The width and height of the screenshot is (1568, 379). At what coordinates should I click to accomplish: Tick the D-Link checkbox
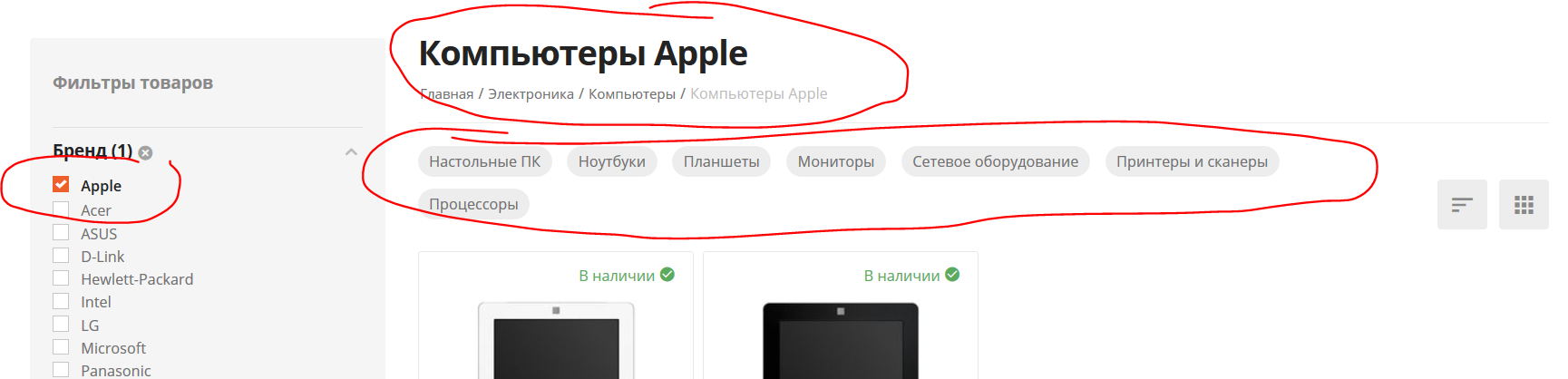click(61, 256)
